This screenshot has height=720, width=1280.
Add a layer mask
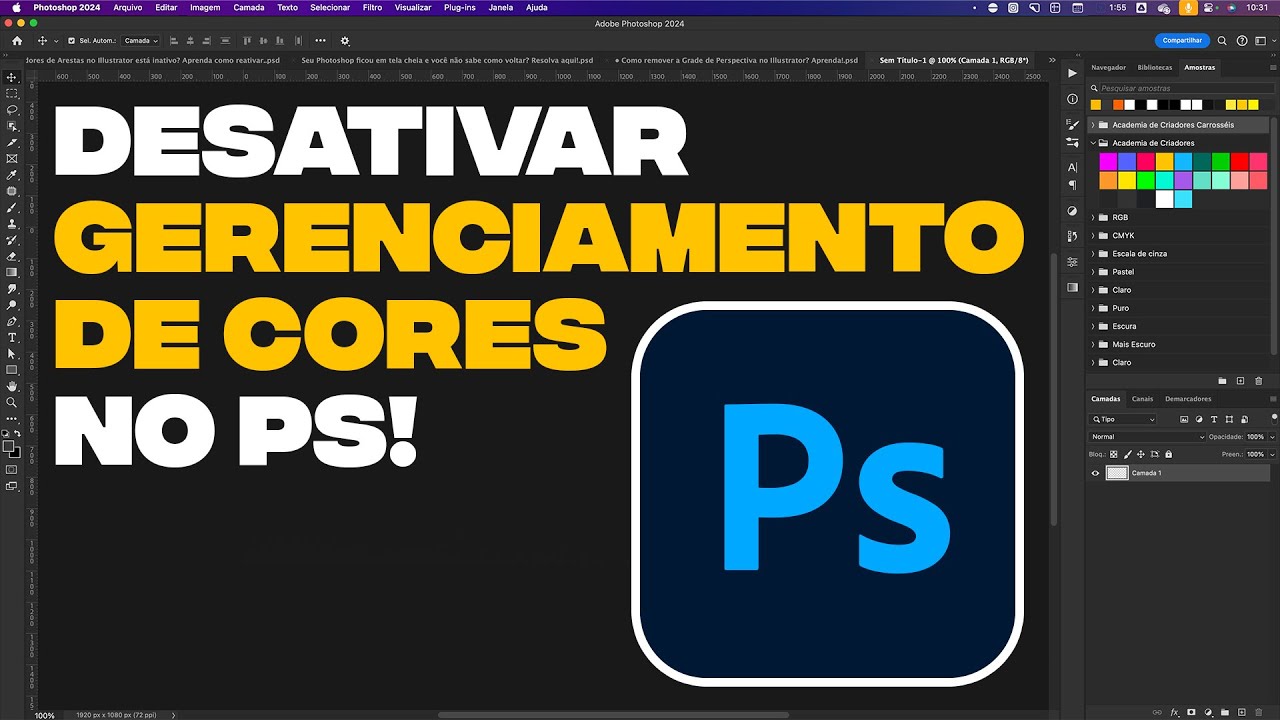(x=1192, y=713)
